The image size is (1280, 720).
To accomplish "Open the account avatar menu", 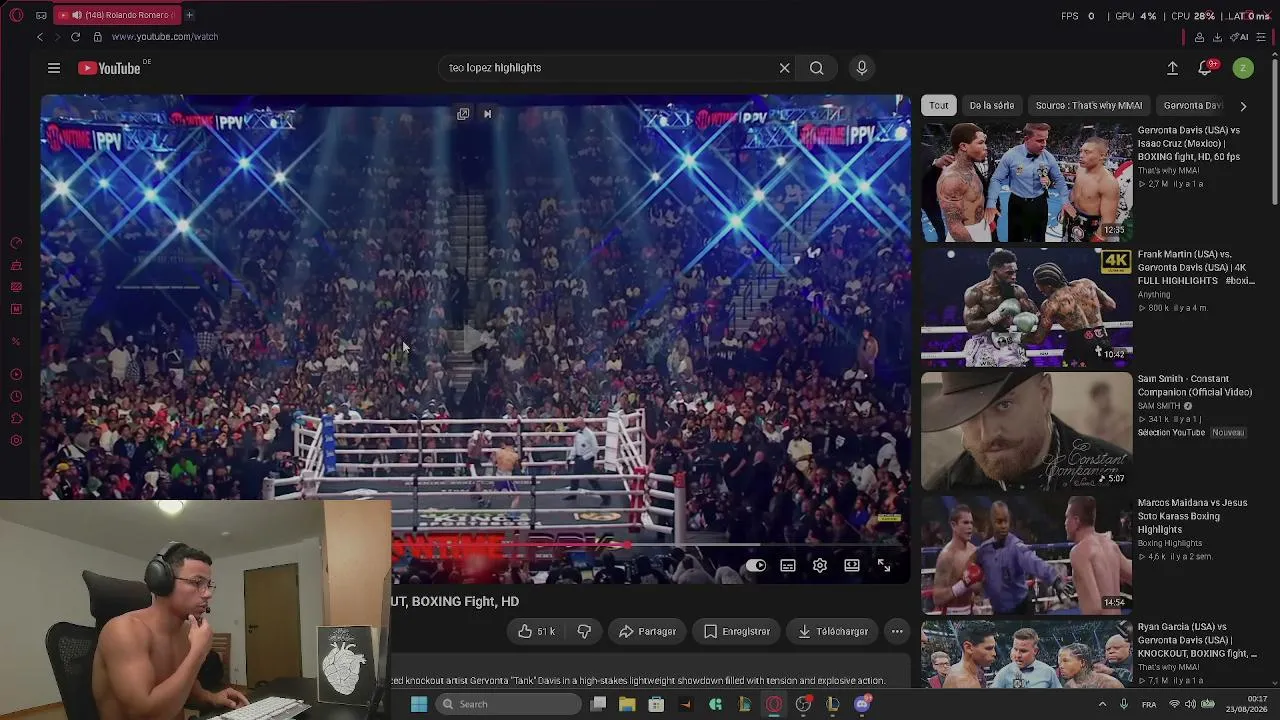I will tap(1243, 68).
